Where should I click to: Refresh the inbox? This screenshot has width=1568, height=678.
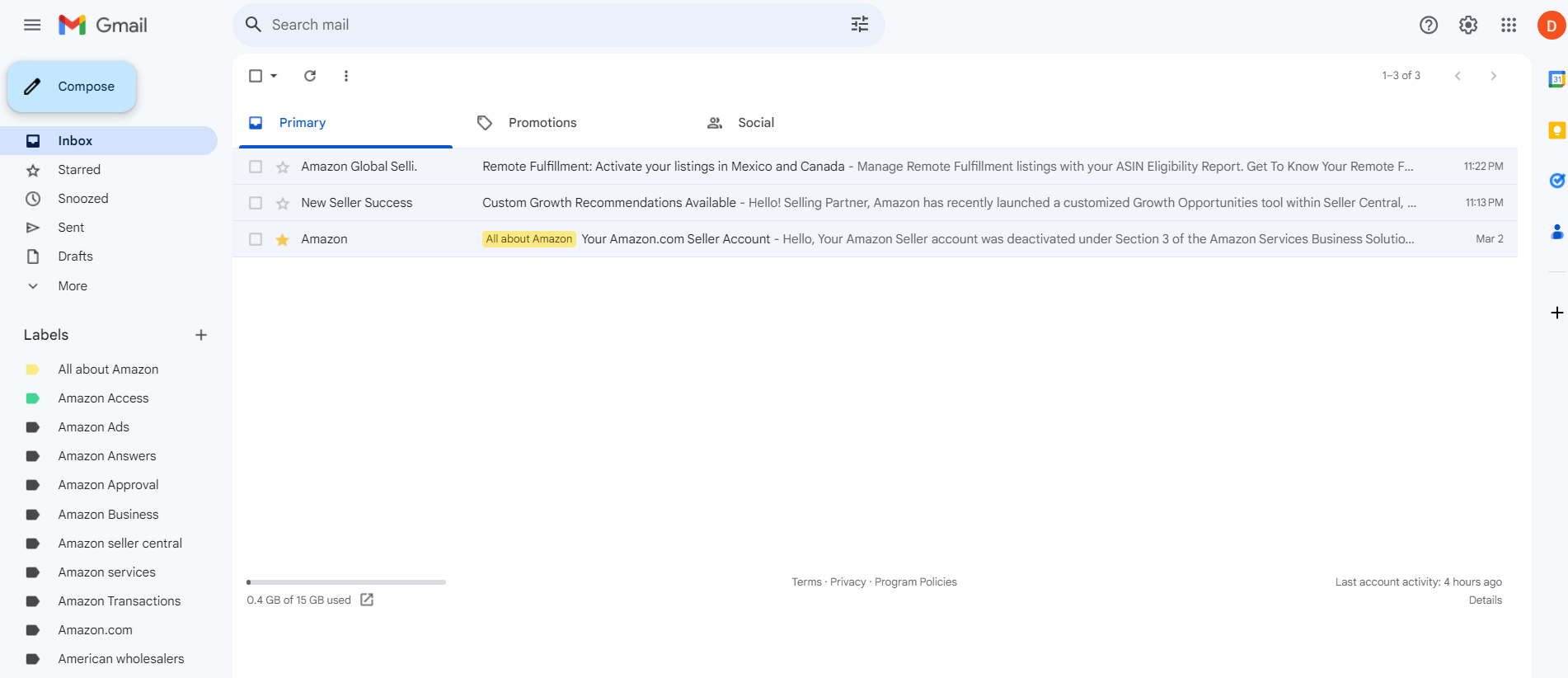pos(310,76)
